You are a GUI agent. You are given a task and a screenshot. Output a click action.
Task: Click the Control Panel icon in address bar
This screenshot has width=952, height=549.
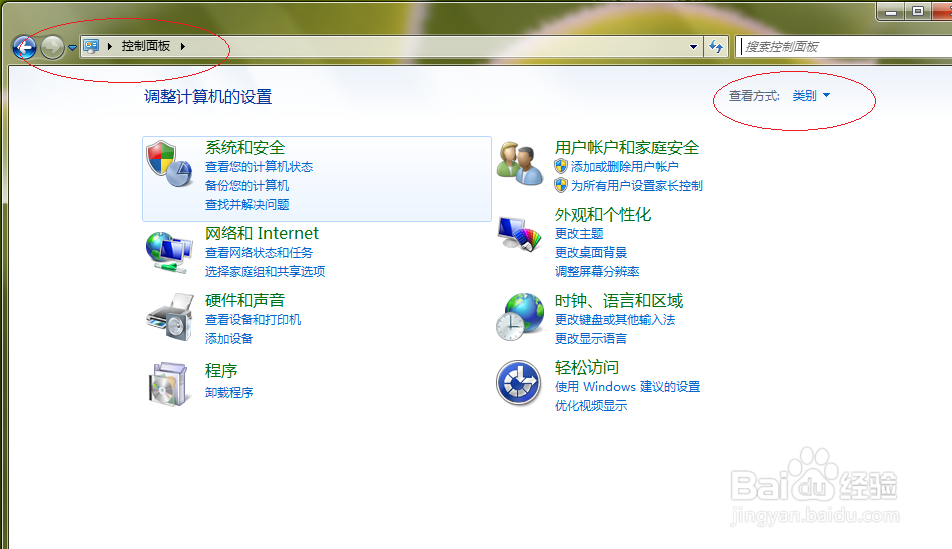click(x=91, y=46)
